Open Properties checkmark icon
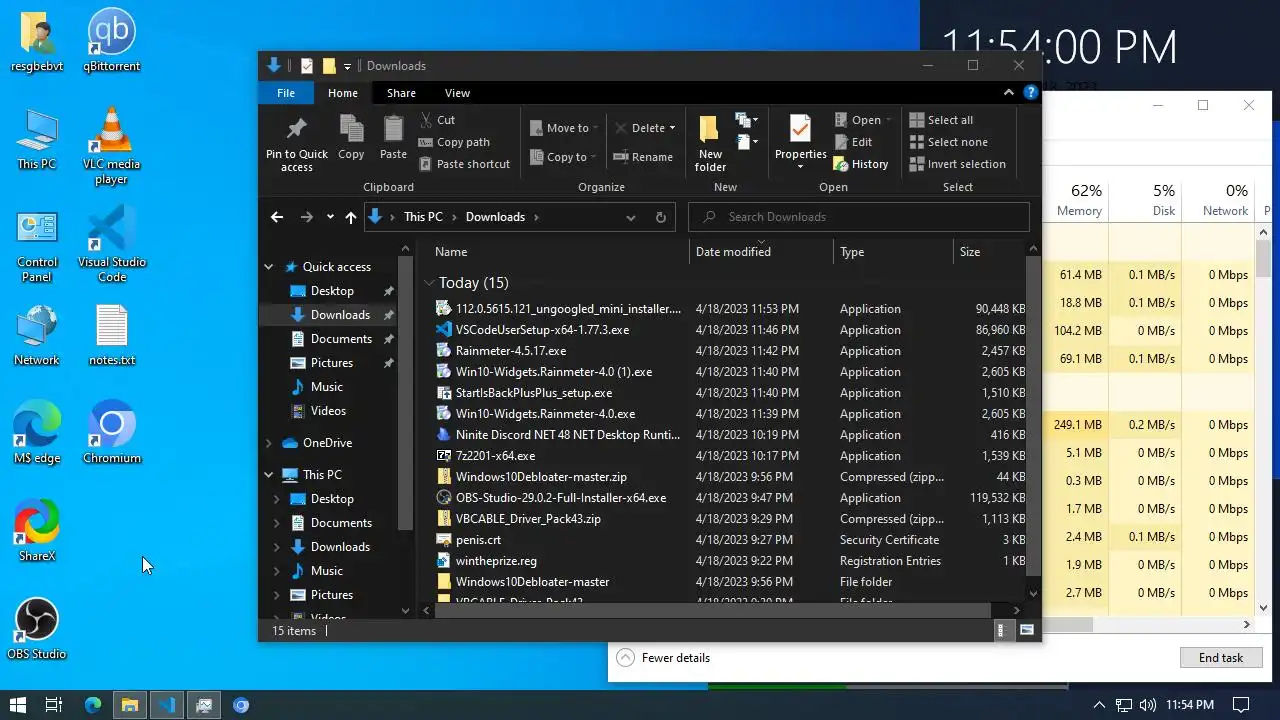This screenshot has width=1280, height=720. 800,129
